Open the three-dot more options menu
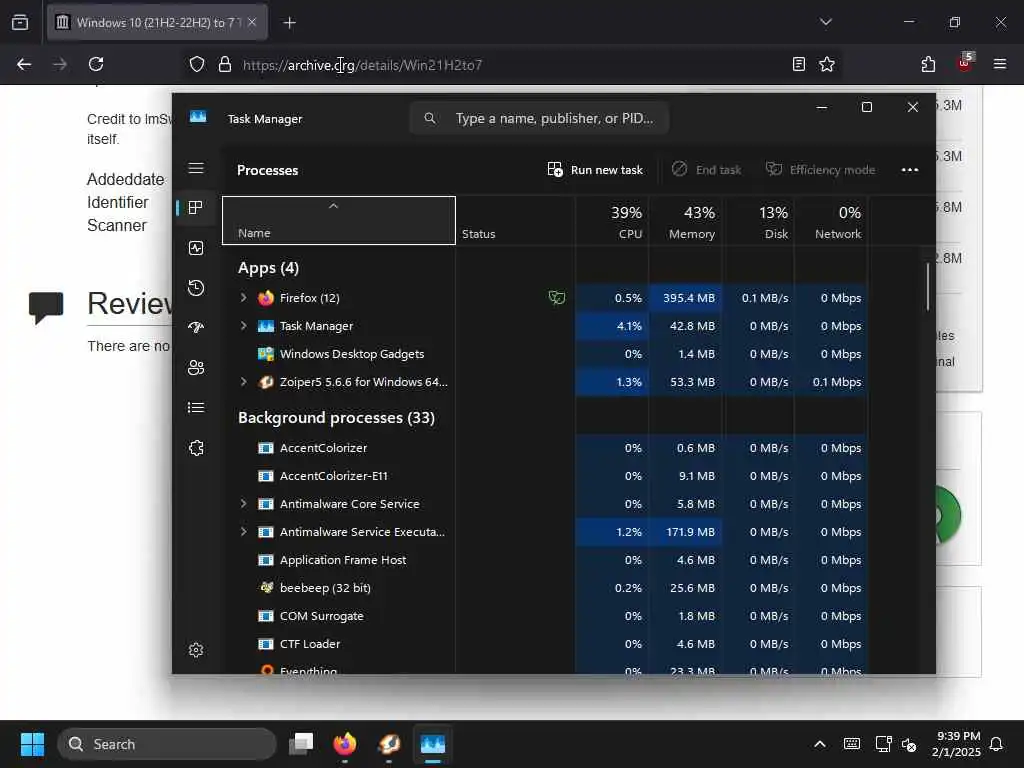This screenshot has width=1024, height=768. tap(910, 170)
